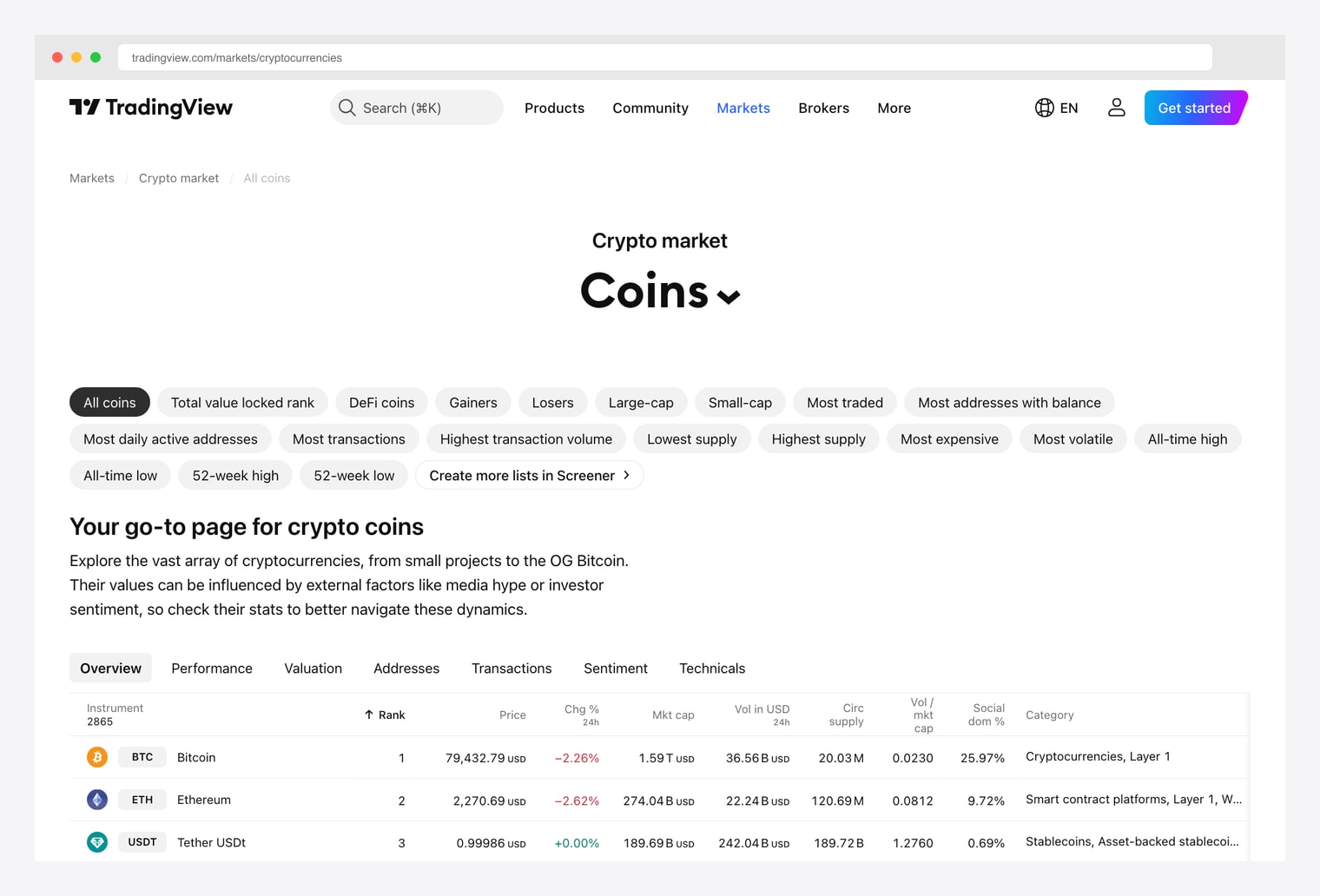Open the Community menu
Viewport: 1320px width, 896px height.
pyautogui.click(x=650, y=108)
